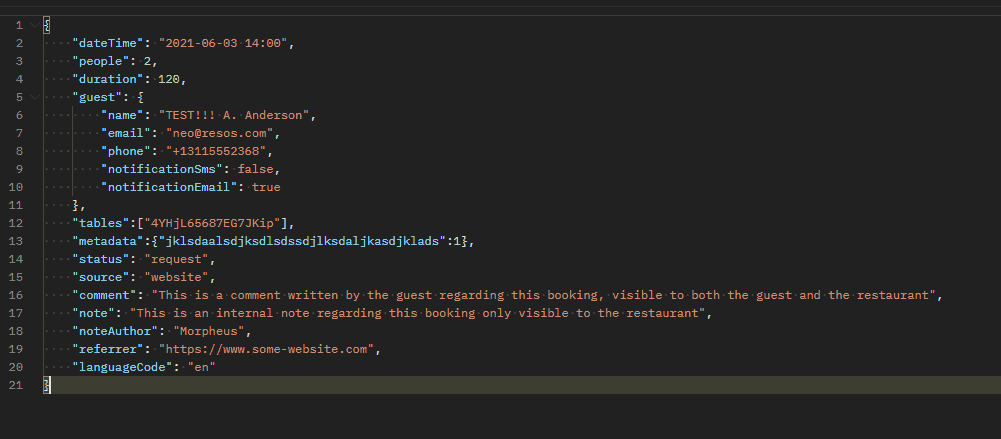Viewport: 1001px width, 439px height.
Task: Place cursor in the "dateTime" key
Action: pos(108,43)
